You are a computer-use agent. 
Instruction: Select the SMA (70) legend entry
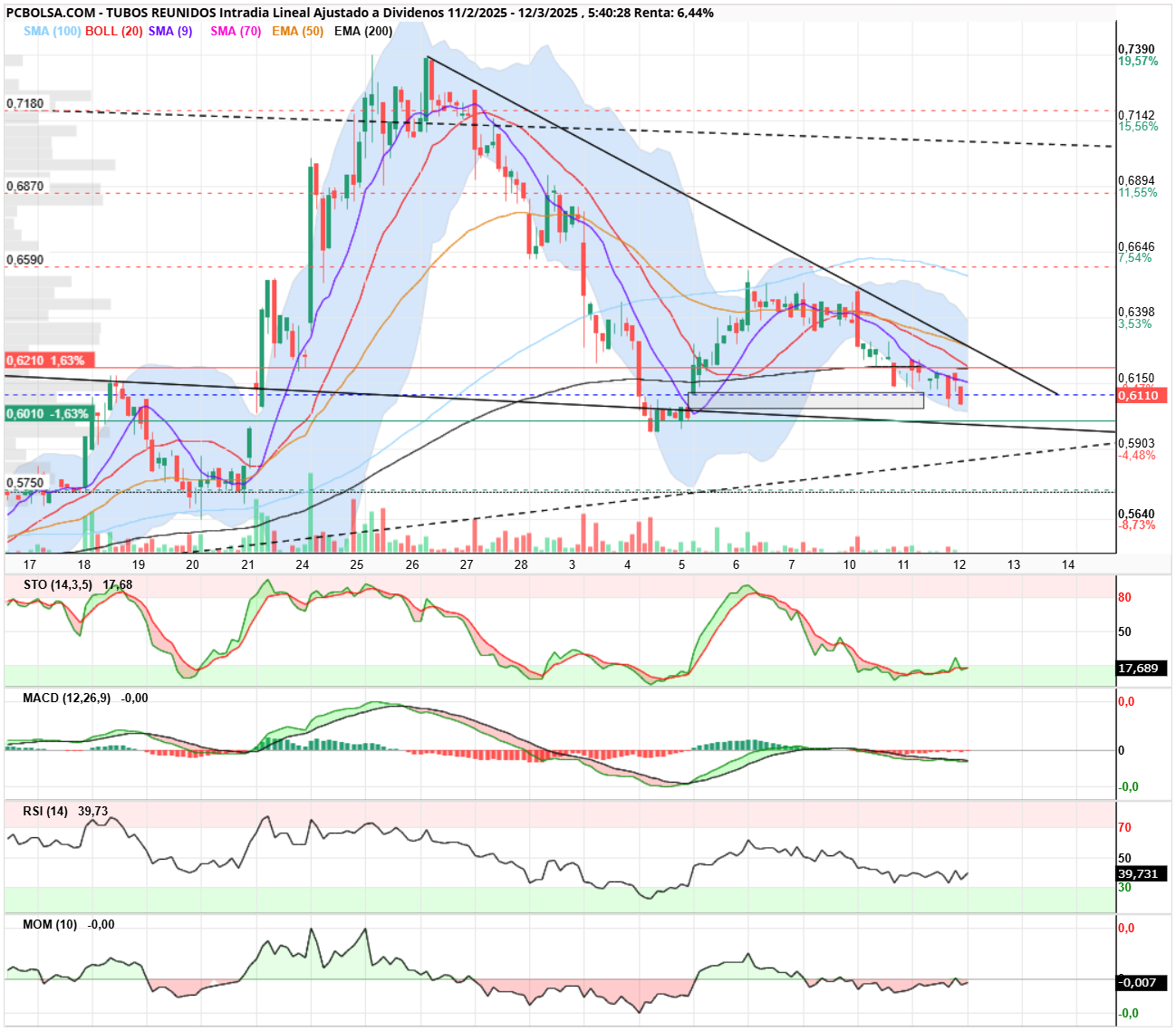[236, 31]
